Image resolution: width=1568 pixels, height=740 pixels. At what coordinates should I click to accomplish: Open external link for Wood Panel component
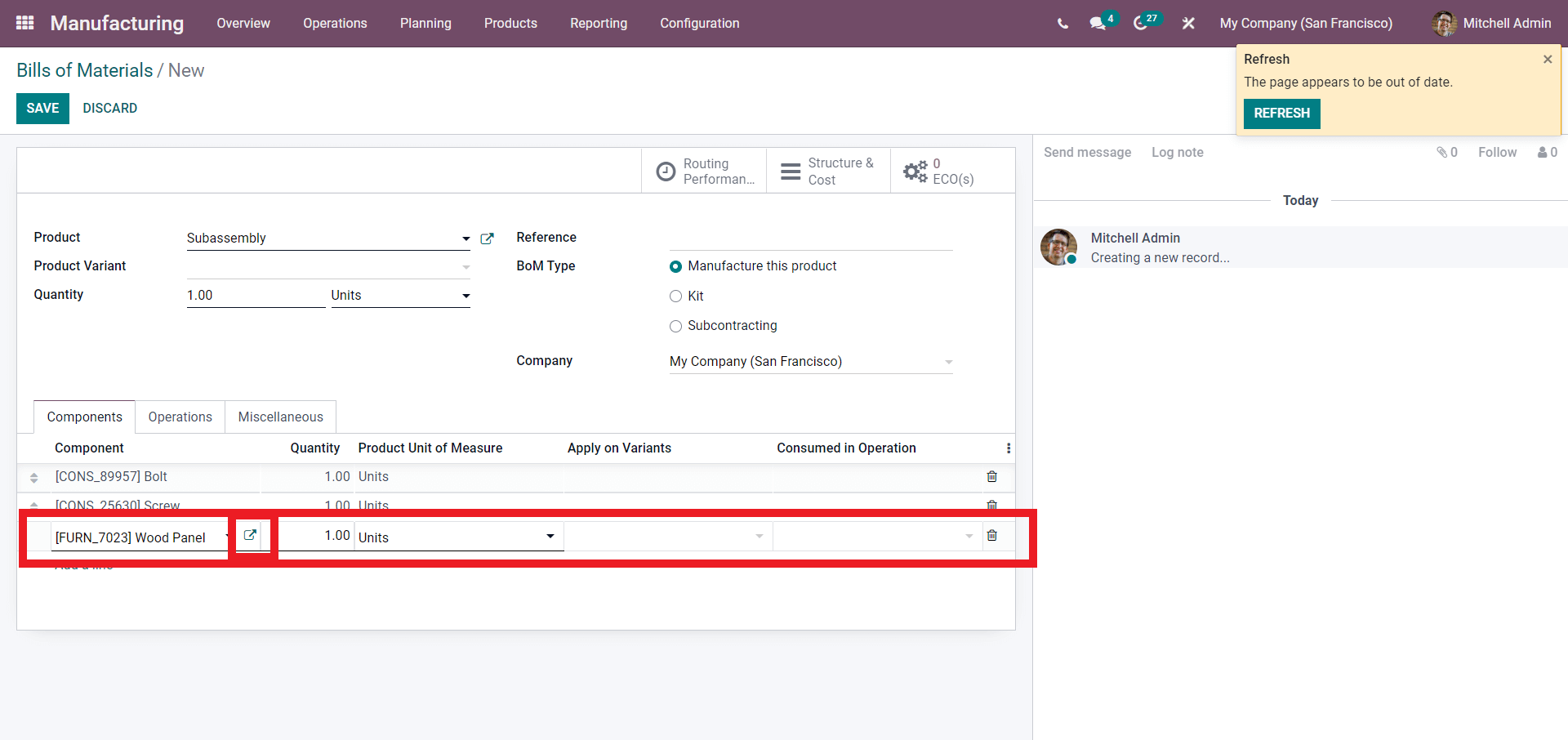click(x=250, y=535)
